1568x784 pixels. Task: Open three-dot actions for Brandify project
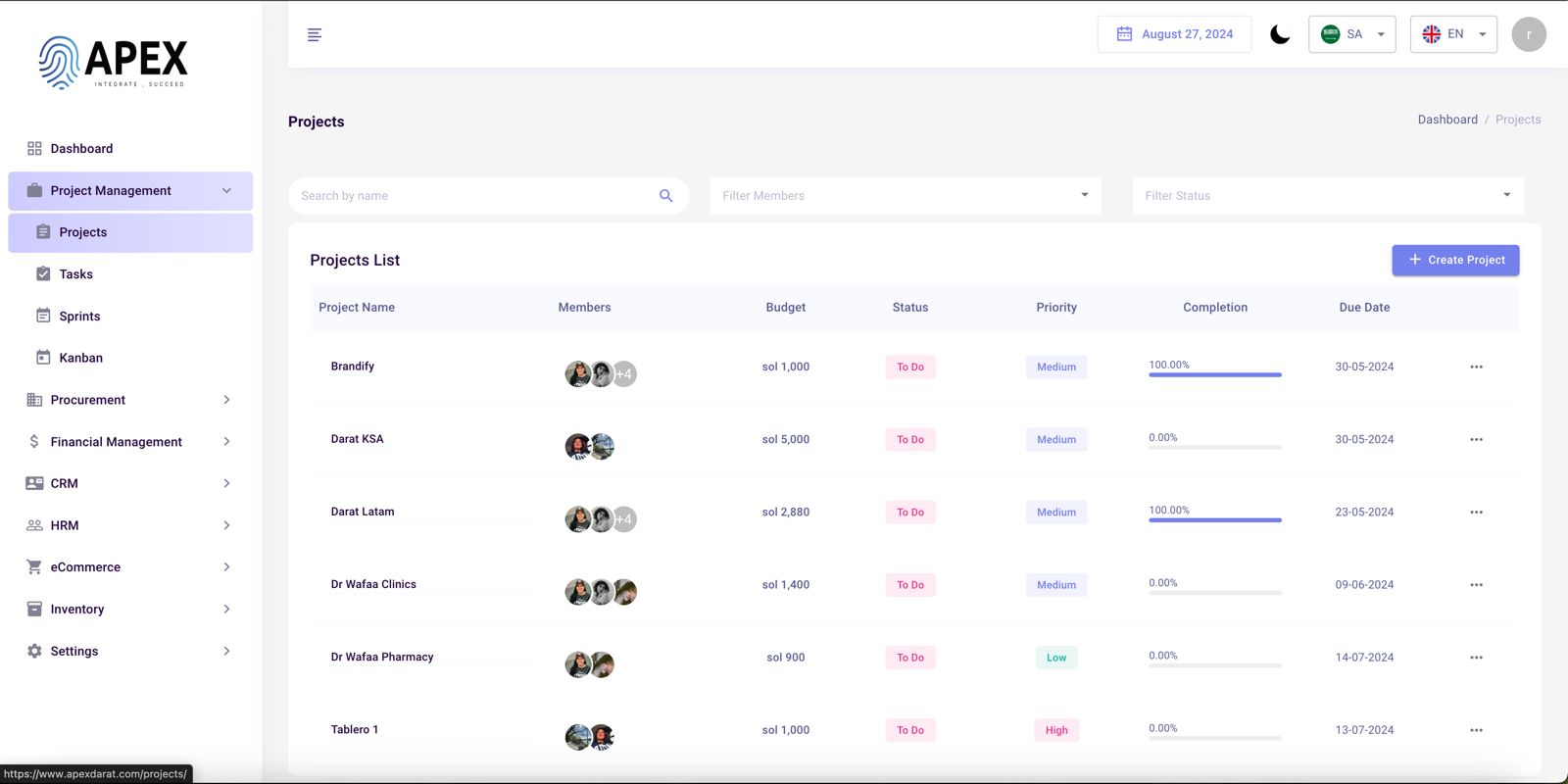click(x=1476, y=367)
